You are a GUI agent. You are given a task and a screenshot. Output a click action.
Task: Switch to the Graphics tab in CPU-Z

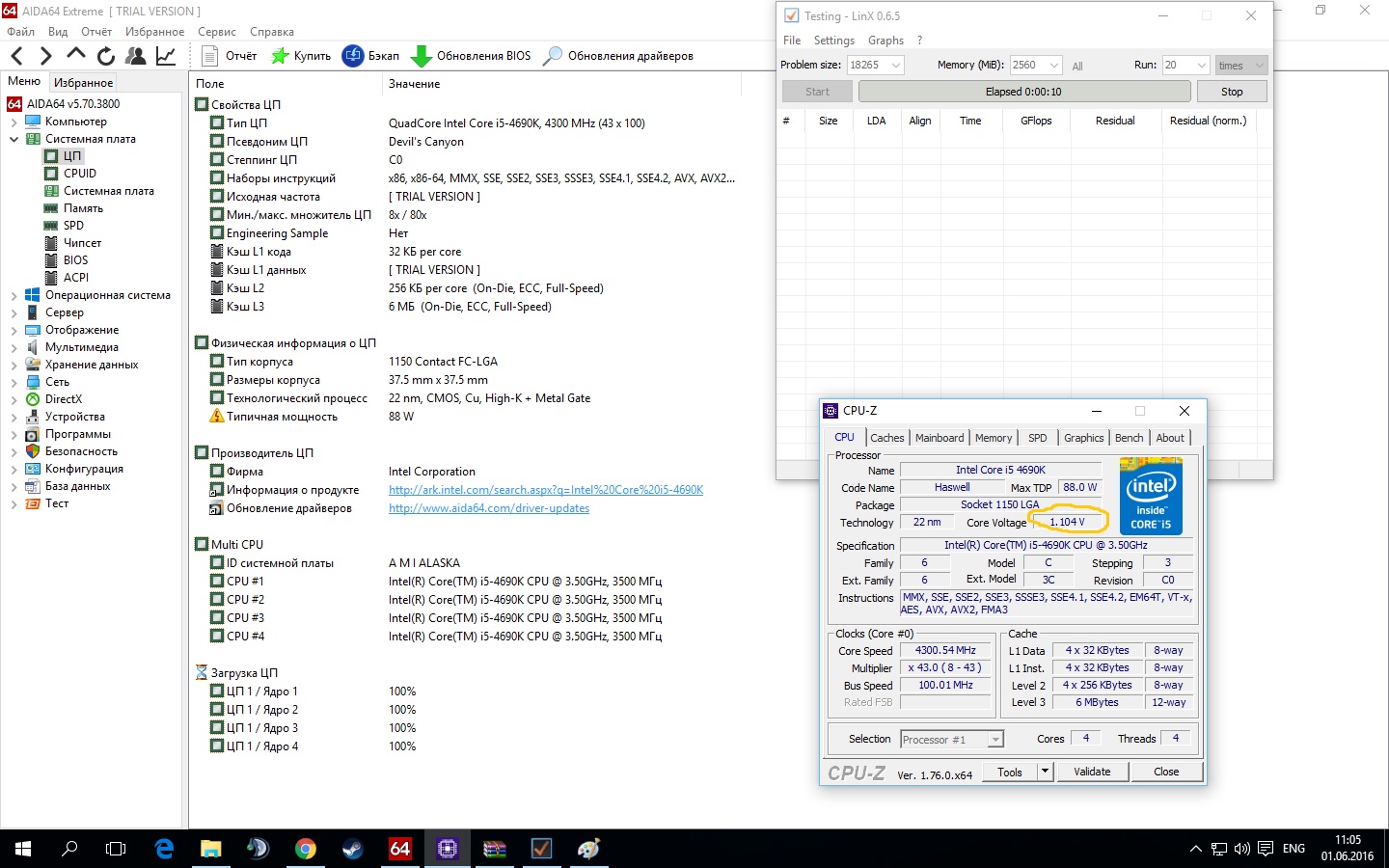(1083, 438)
